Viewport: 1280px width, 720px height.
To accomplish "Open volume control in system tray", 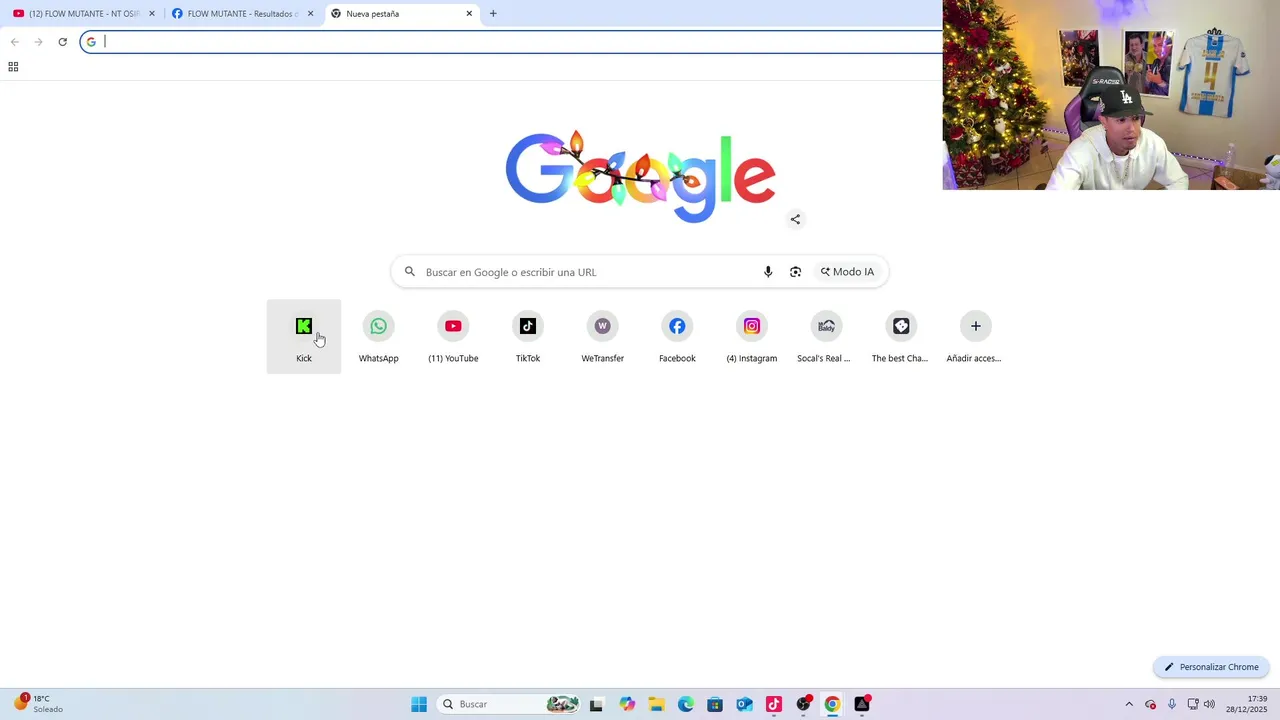I will [x=1209, y=704].
